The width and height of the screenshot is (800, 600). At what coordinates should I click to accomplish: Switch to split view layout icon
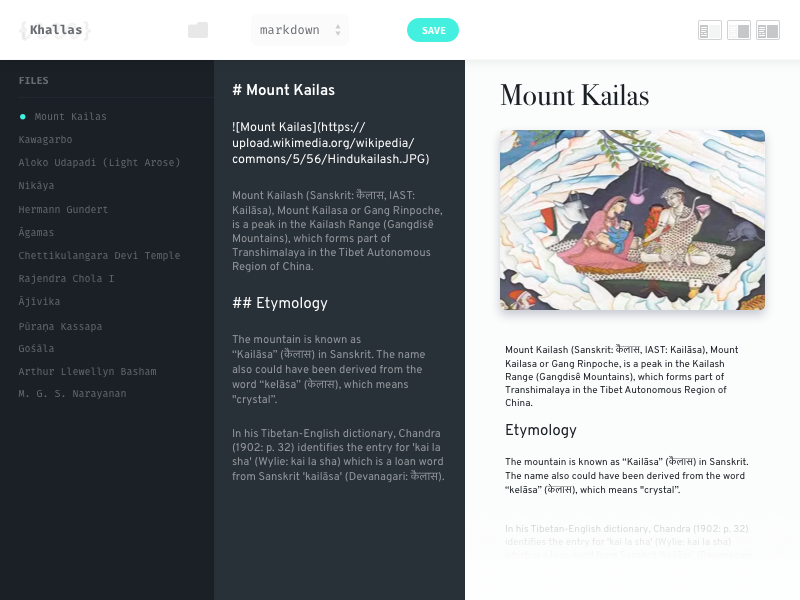[x=768, y=31]
